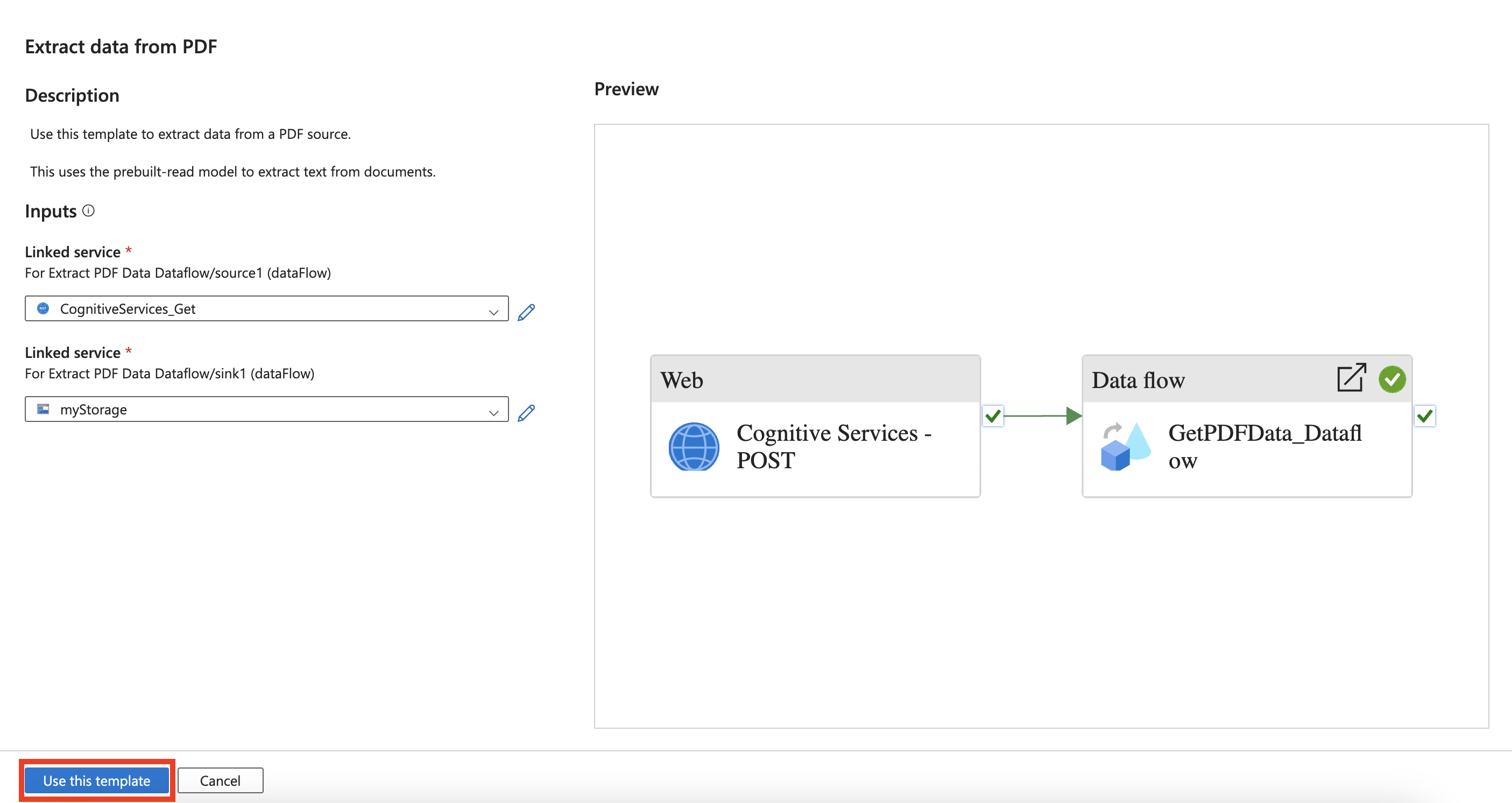Click Use this template button

pyautogui.click(x=97, y=780)
